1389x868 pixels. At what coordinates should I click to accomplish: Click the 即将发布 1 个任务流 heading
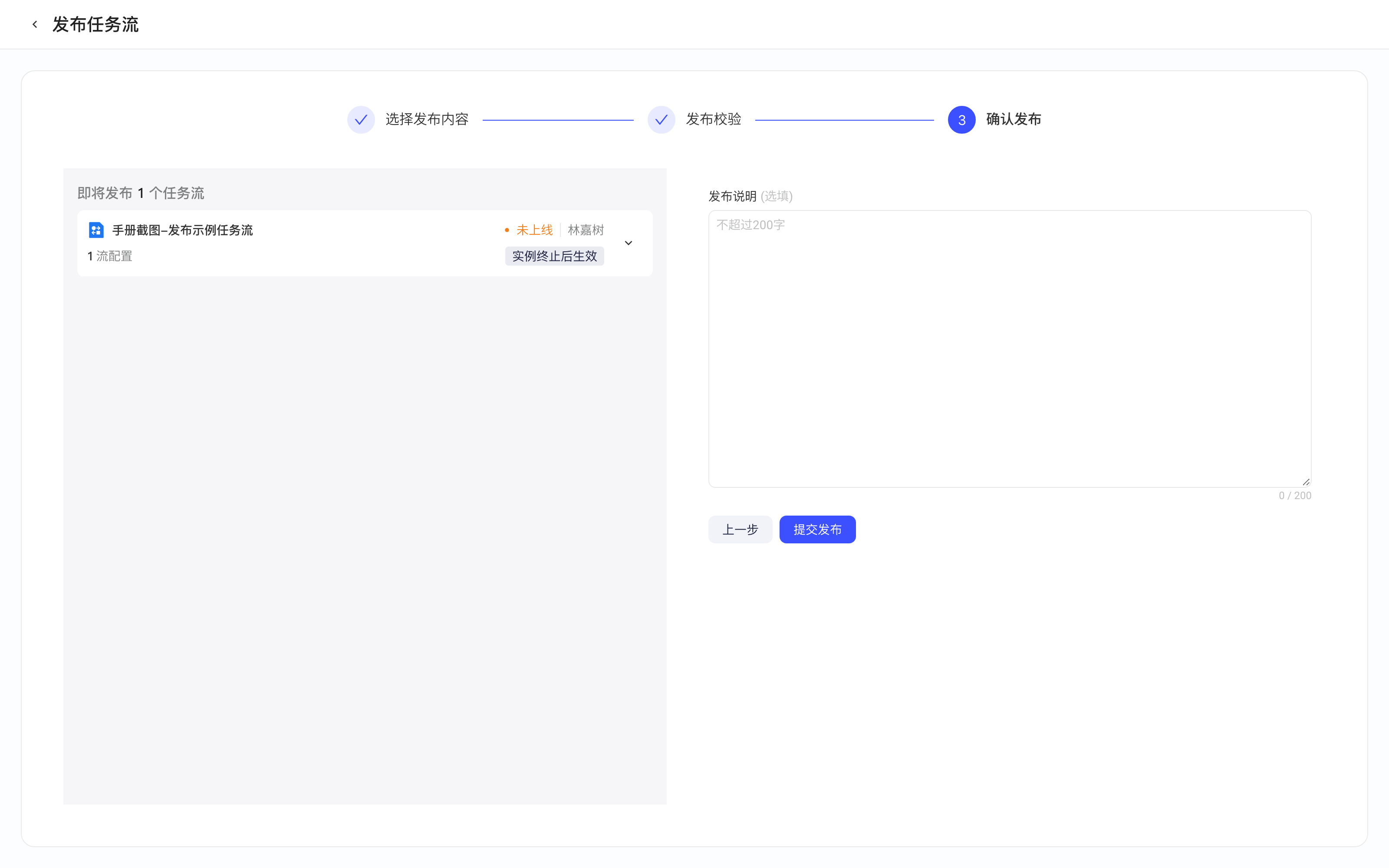coord(141,194)
